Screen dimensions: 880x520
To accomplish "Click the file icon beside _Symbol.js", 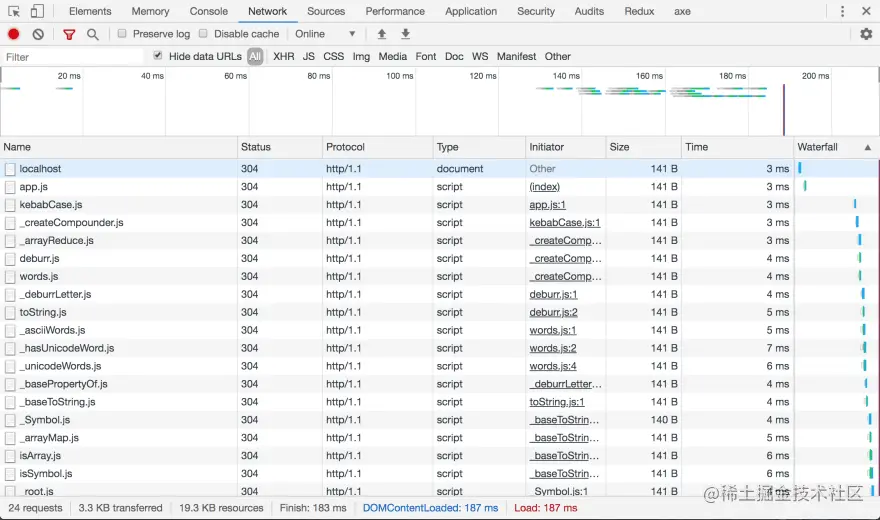I will point(10,420).
